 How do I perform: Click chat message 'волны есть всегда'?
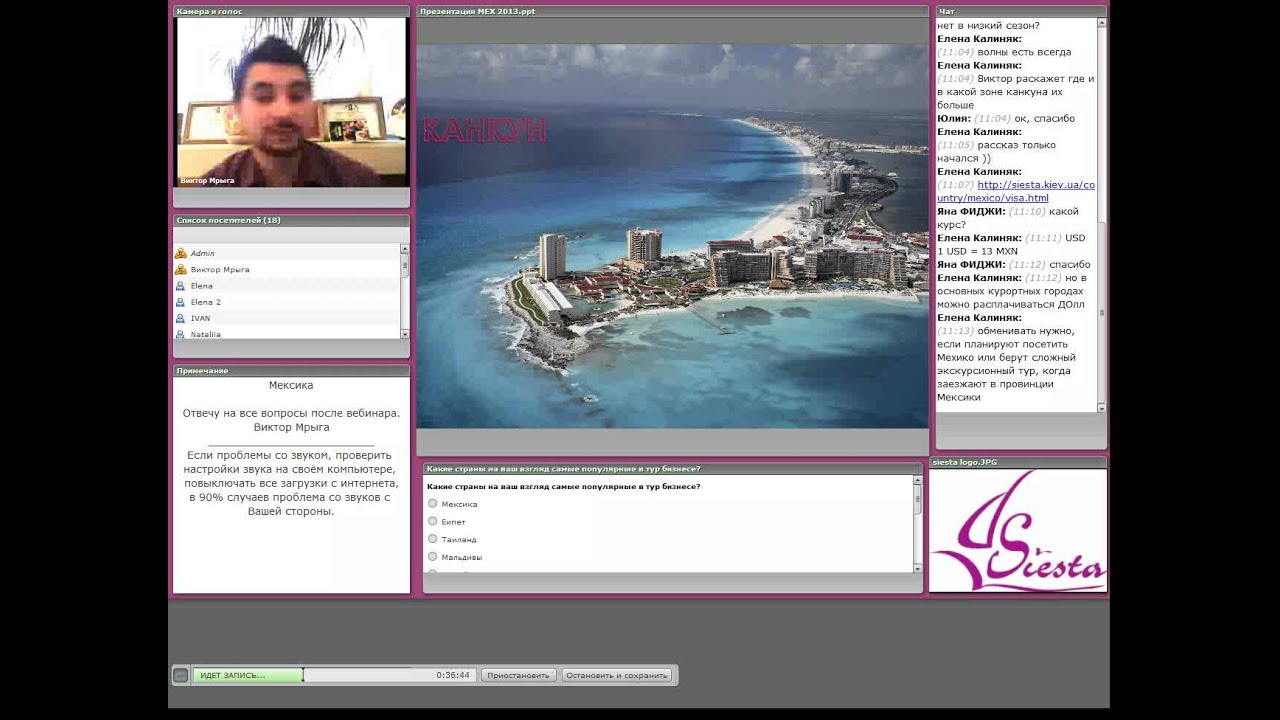click(1024, 52)
